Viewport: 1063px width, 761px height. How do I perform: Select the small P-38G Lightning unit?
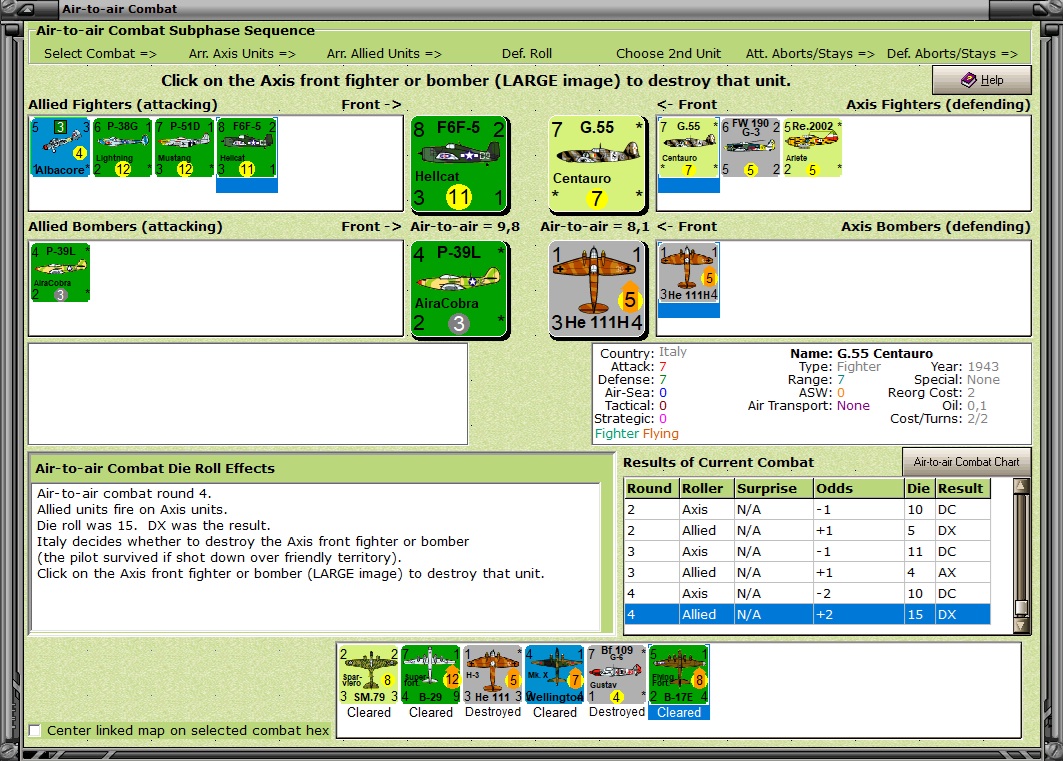pyautogui.click(x=123, y=147)
